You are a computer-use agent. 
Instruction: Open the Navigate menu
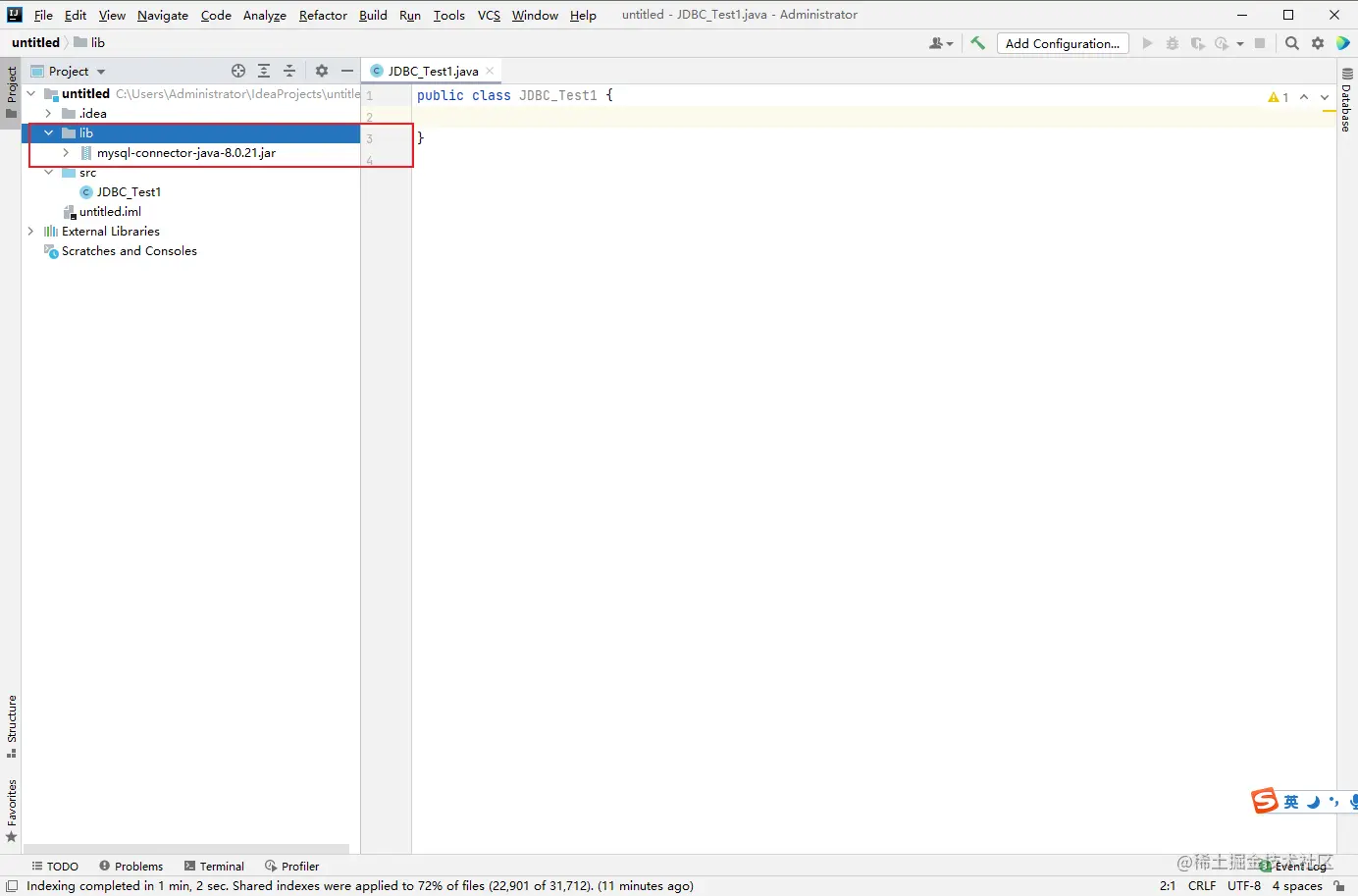coord(163,15)
